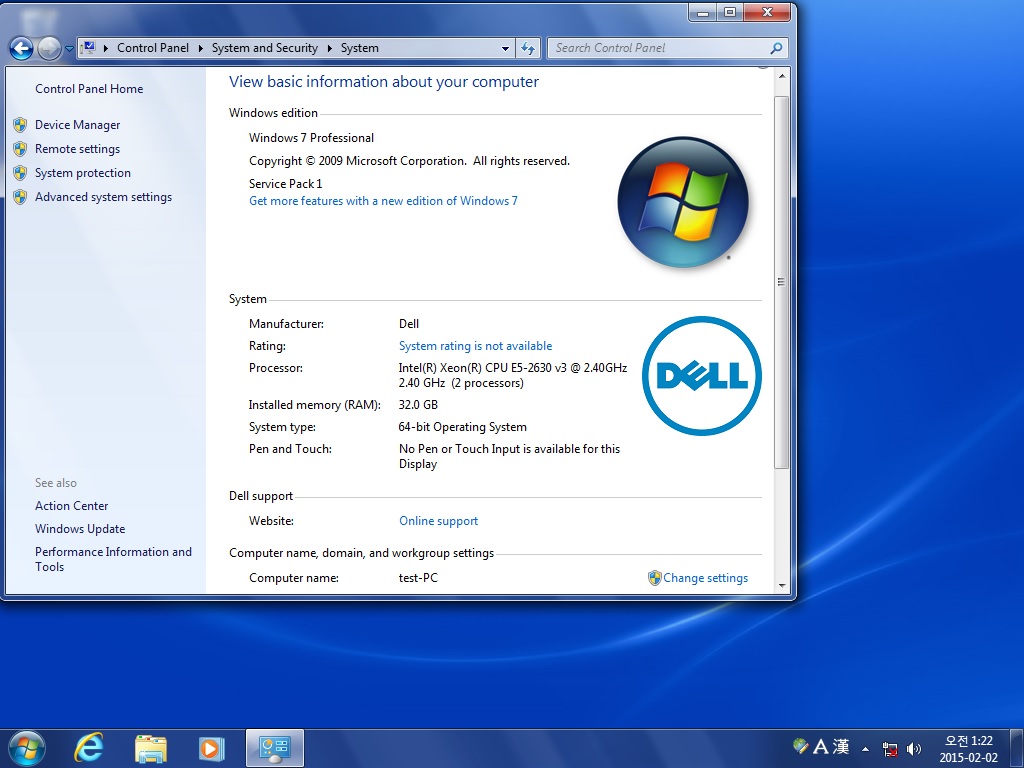The height and width of the screenshot is (768, 1024).
Task: Open System protection
Action: tap(83, 173)
